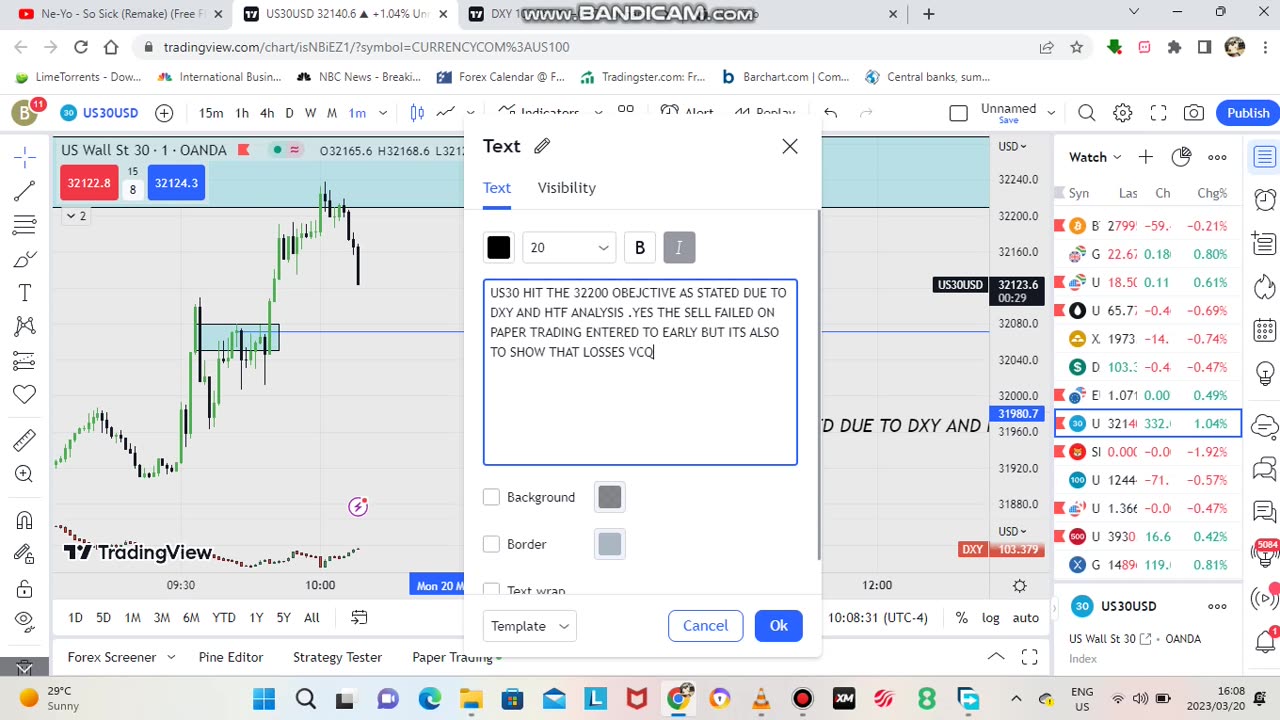Image resolution: width=1280 pixels, height=720 pixels.
Task: Enable the Background checkbox
Action: (491, 497)
